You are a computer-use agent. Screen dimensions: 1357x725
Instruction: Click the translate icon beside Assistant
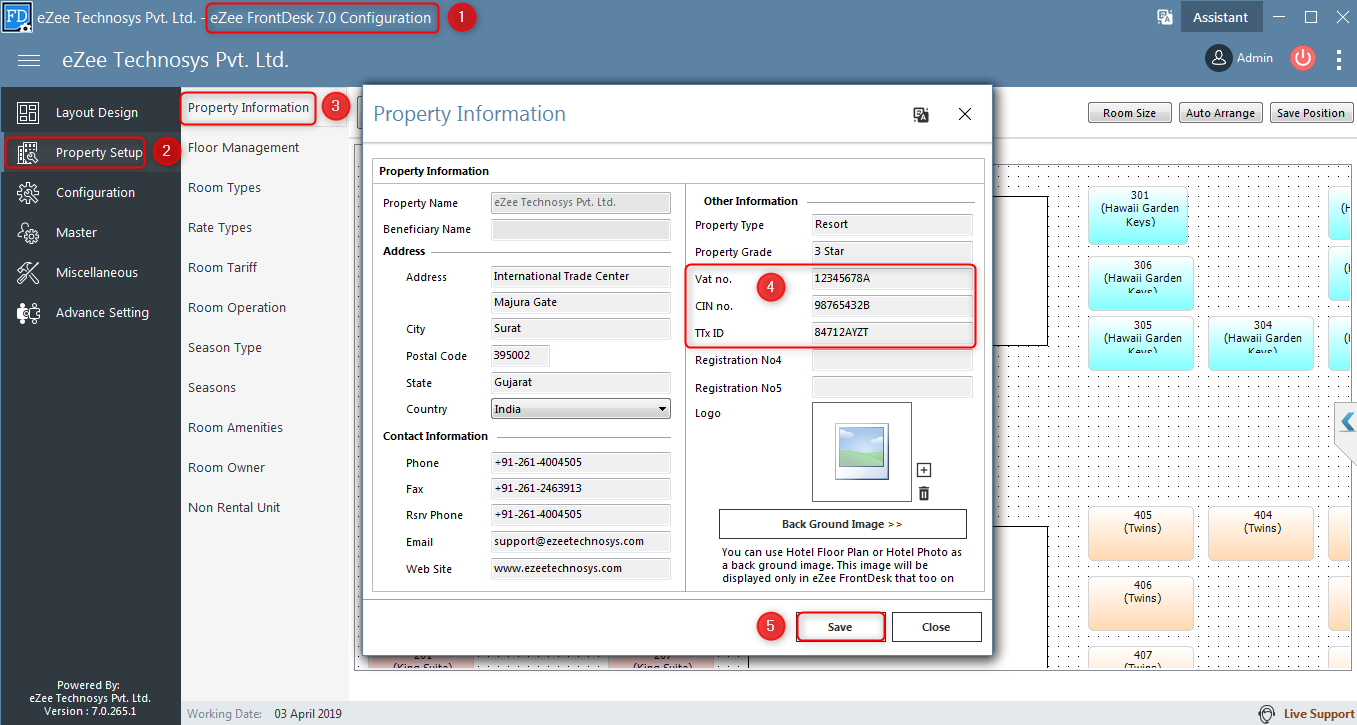1164,17
